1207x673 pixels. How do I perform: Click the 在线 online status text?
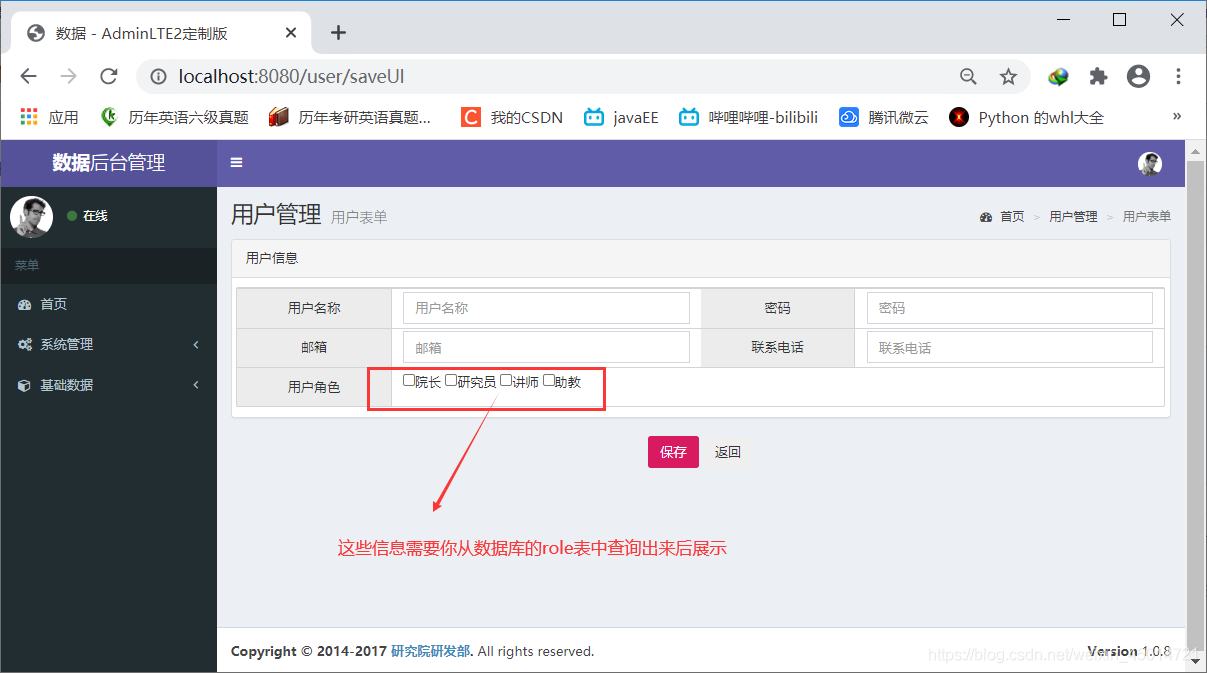(95, 216)
